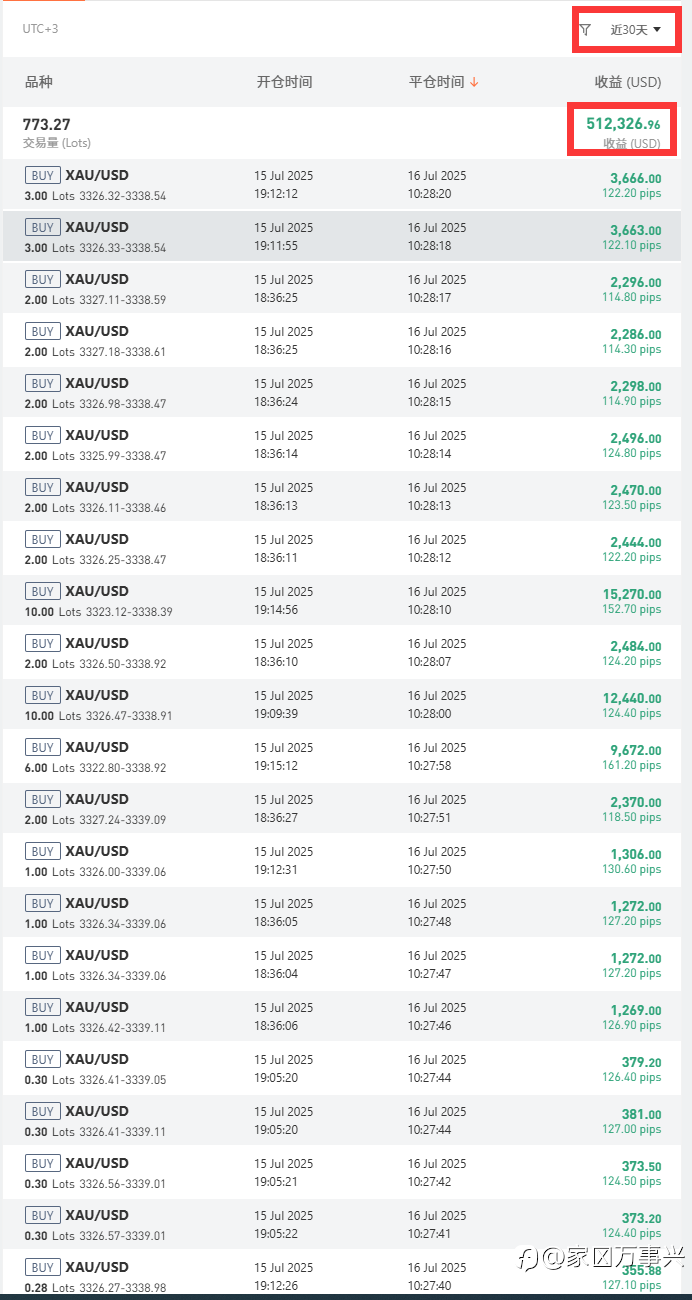This screenshot has height=1300, width=692.
Task: Click BUY badge on the 6.00 Lots trade
Action: pos(42,747)
